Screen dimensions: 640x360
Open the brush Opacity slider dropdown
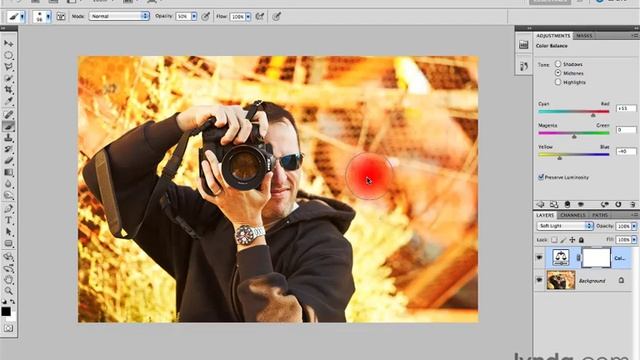(x=194, y=16)
